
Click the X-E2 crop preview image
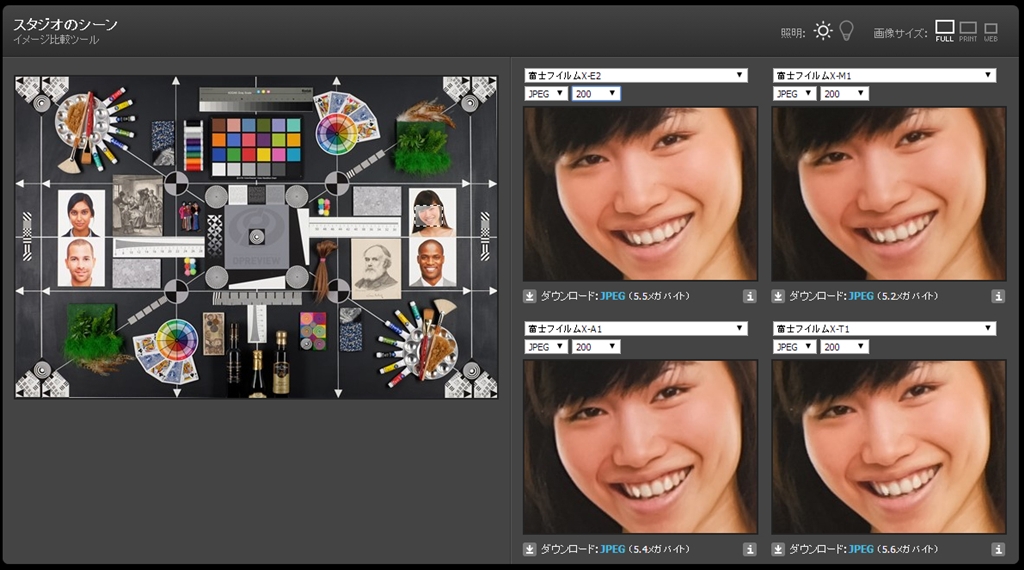[641, 195]
